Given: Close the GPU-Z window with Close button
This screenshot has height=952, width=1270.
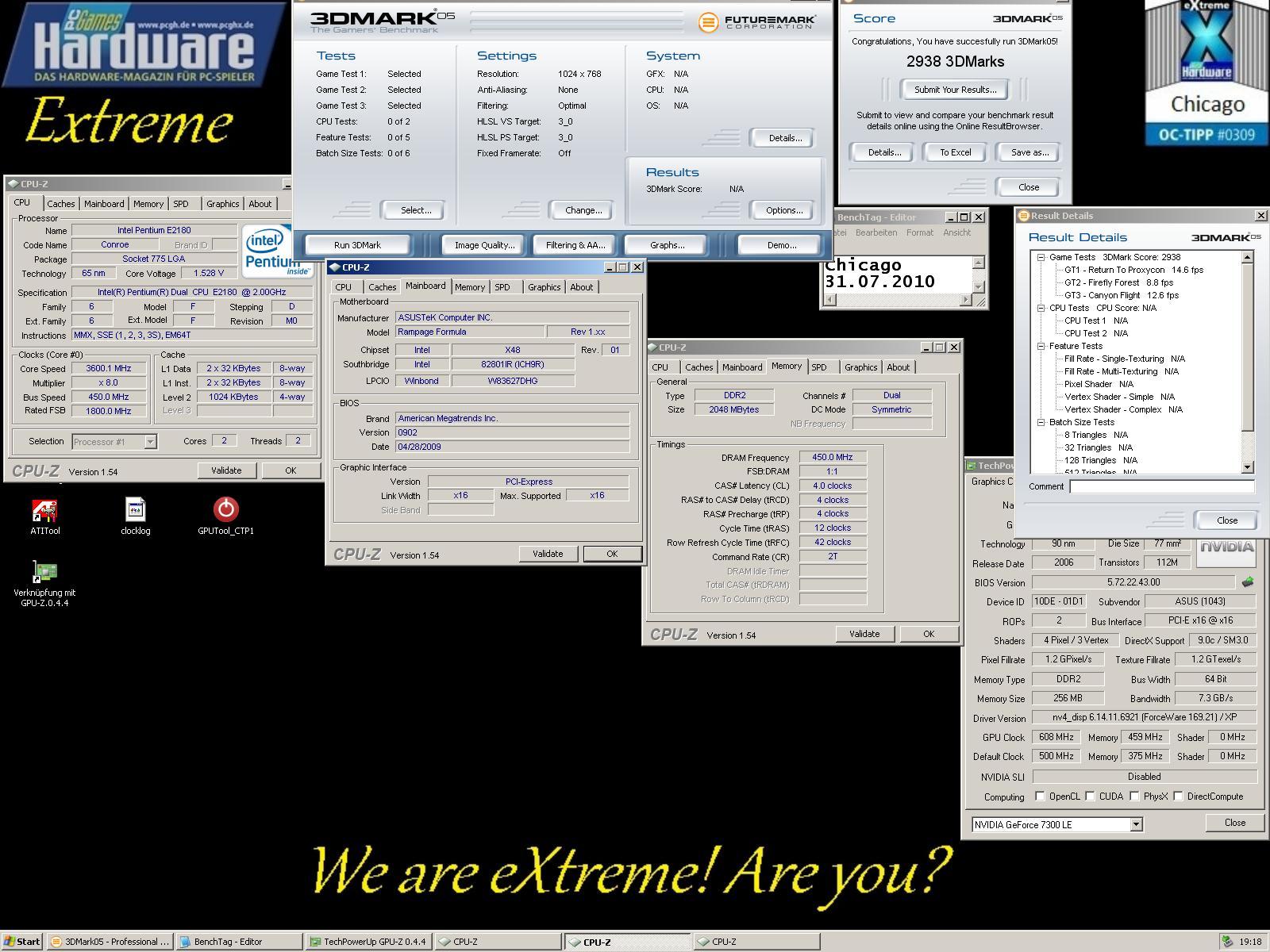Looking at the screenshot, I should coord(1234,823).
